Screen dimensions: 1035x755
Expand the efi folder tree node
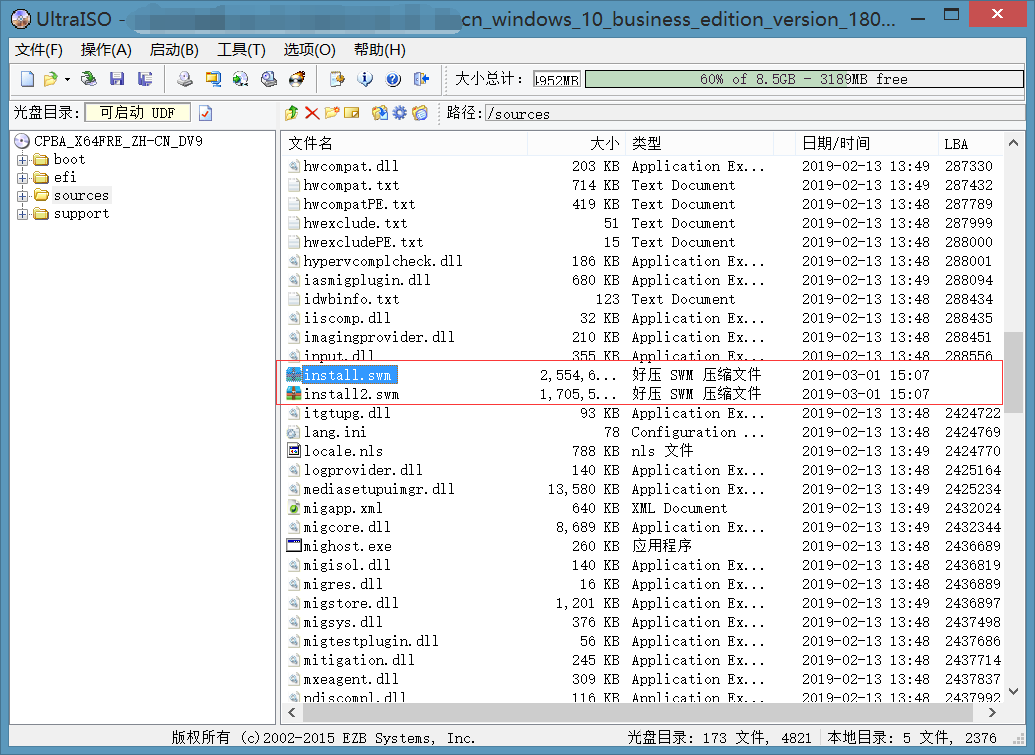click(22, 178)
